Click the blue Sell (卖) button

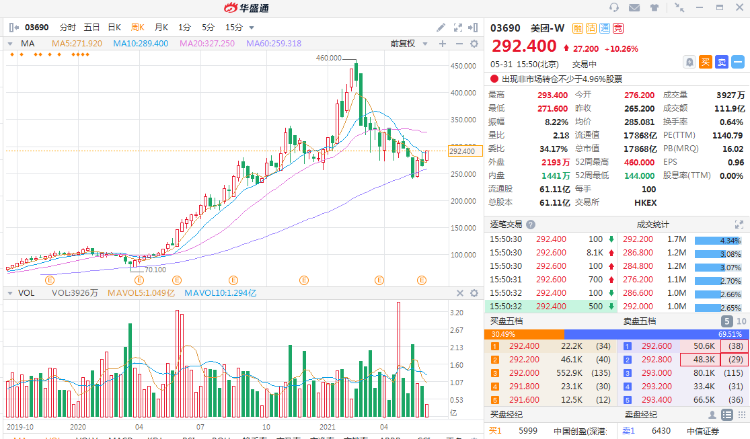(722, 62)
